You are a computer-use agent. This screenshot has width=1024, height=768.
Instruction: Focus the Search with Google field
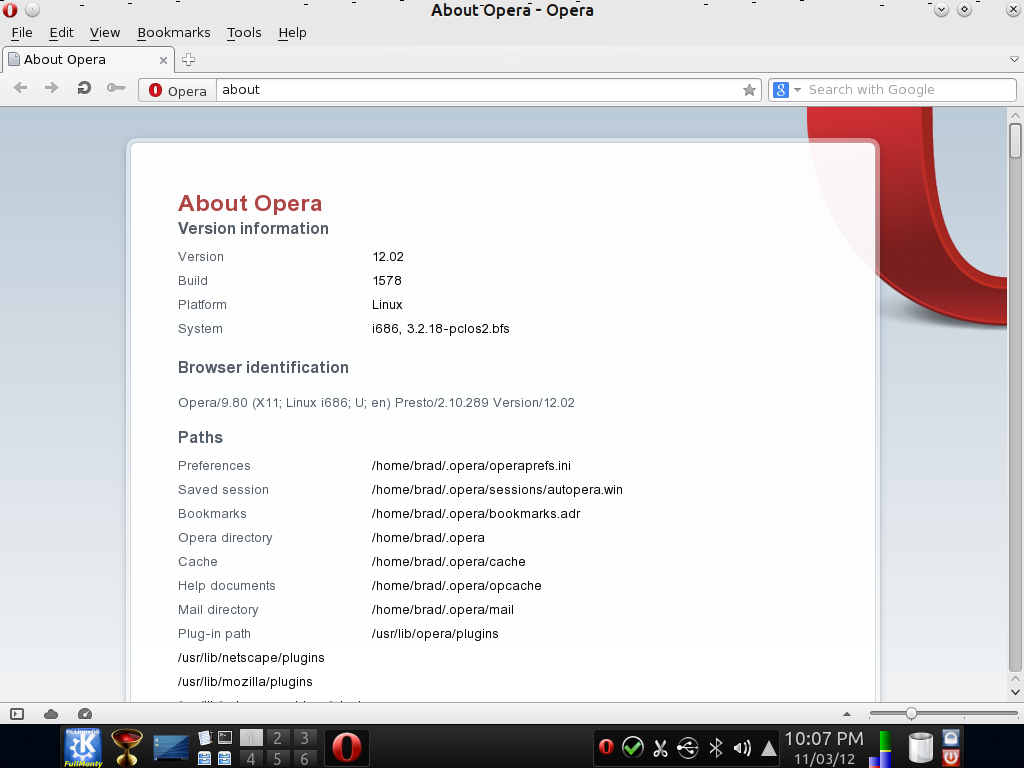click(909, 90)
